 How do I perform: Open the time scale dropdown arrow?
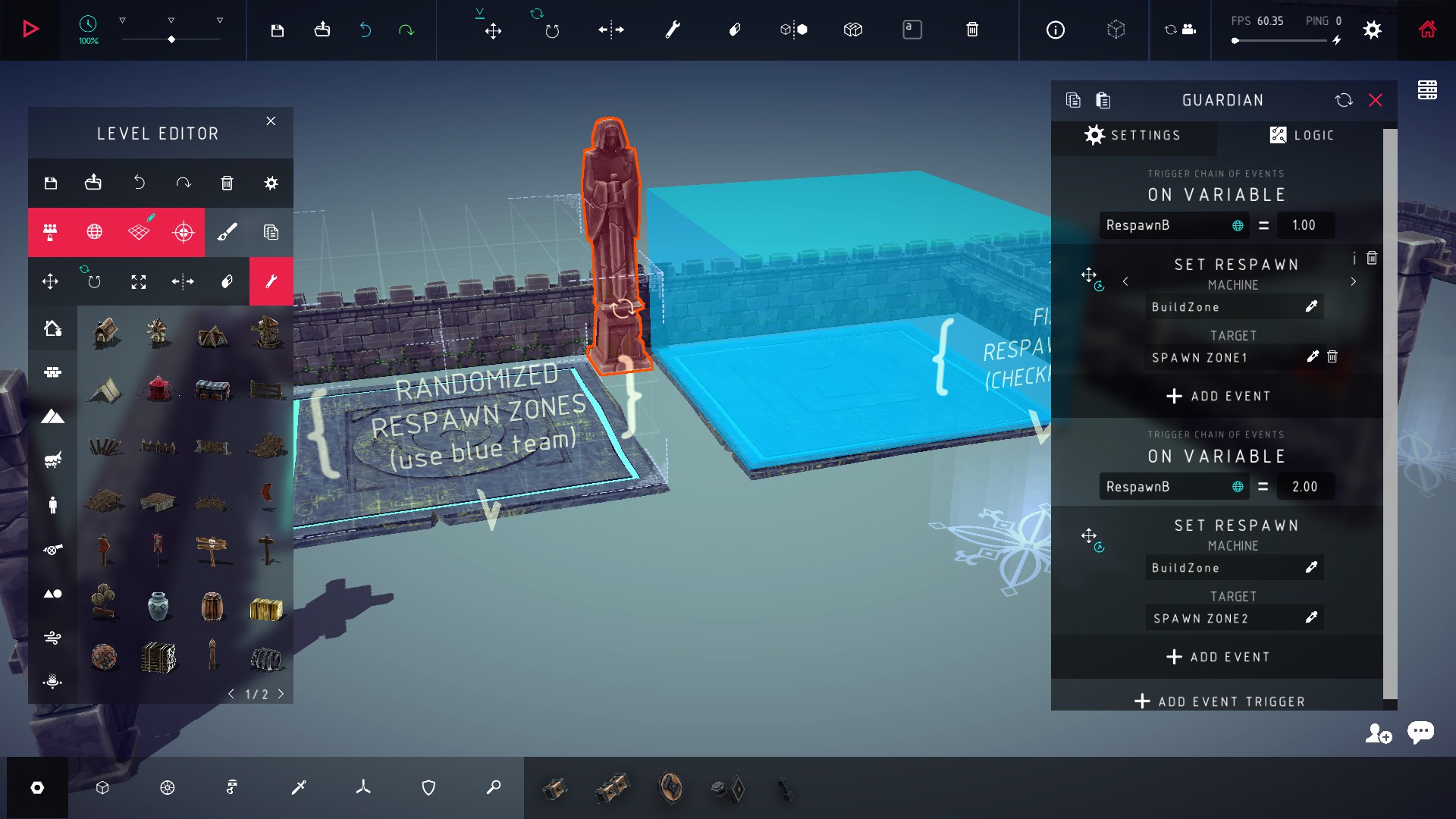pyautogui.click(x=122, y=20)
